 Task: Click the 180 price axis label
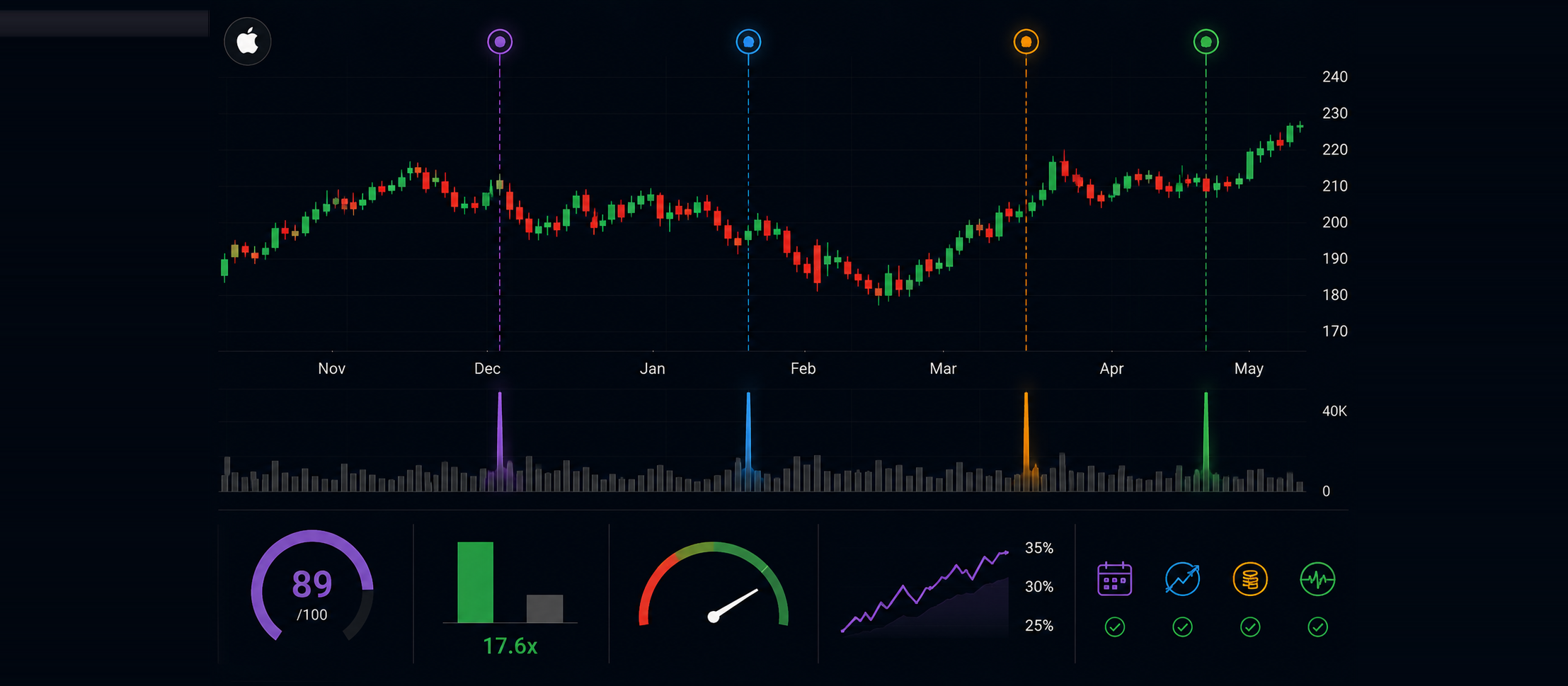pyautogui.click(x=1334, y=295)
